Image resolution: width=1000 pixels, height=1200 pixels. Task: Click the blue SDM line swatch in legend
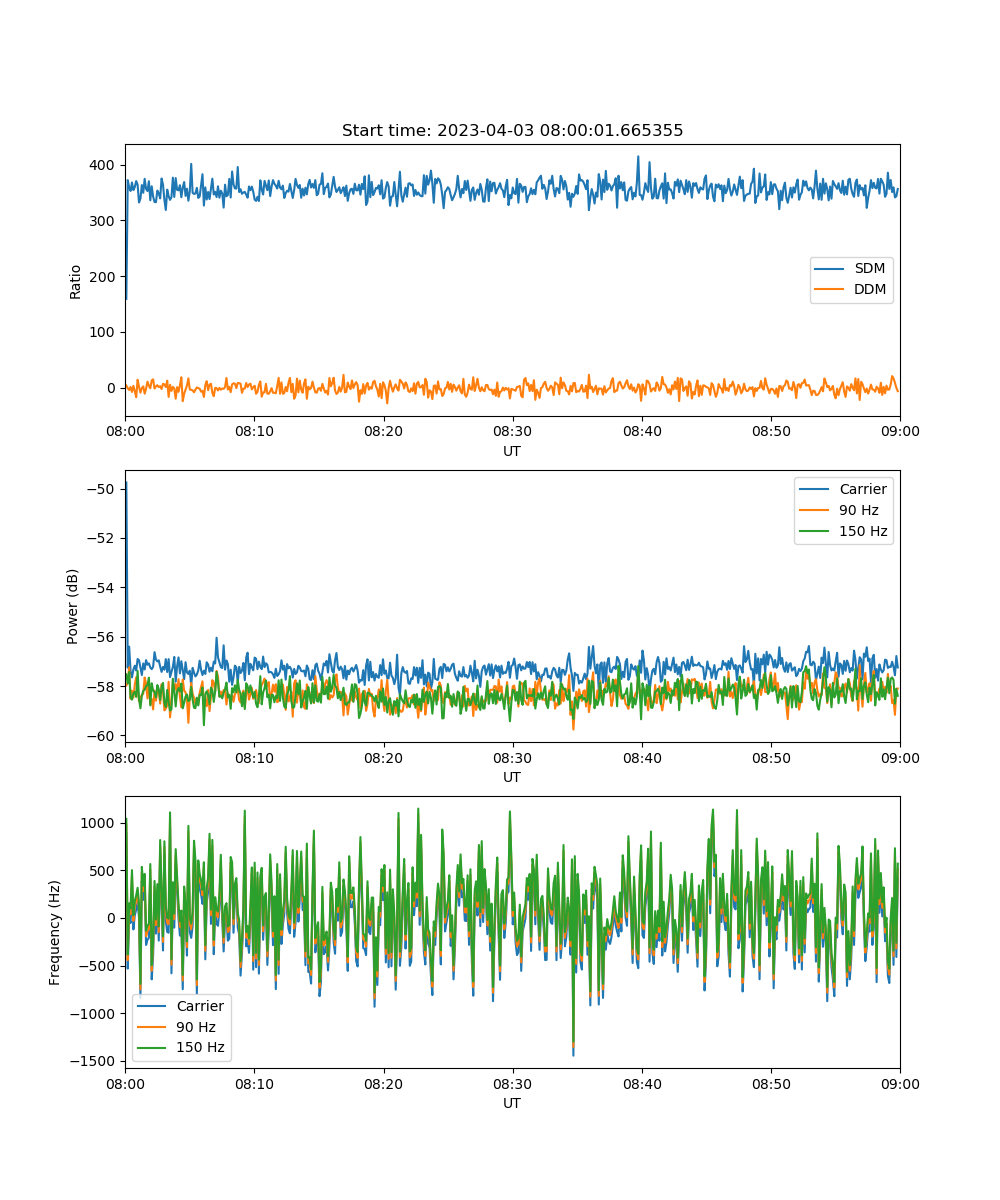pos(828,269)
